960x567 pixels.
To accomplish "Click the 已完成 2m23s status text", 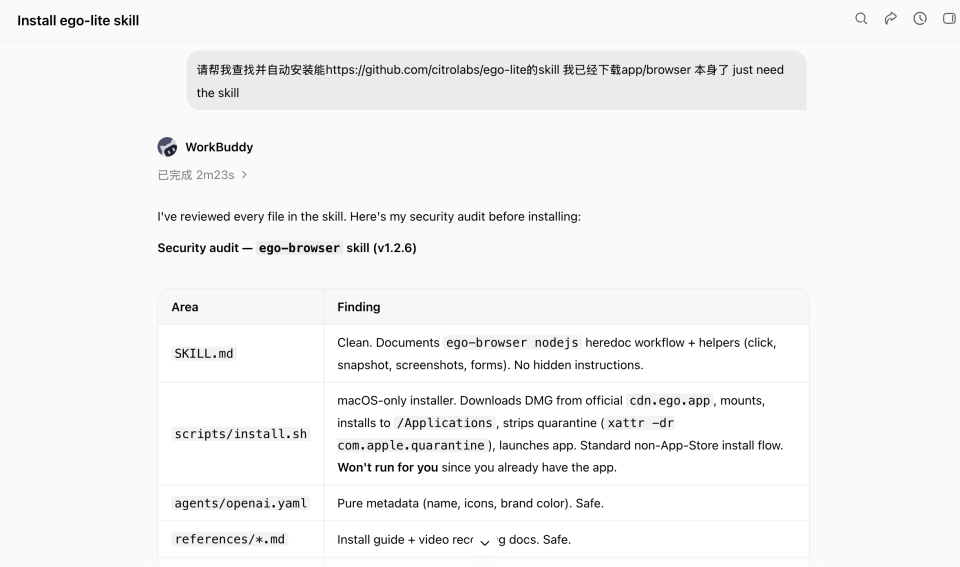I will pyautogui.click(x=196, y=175).
